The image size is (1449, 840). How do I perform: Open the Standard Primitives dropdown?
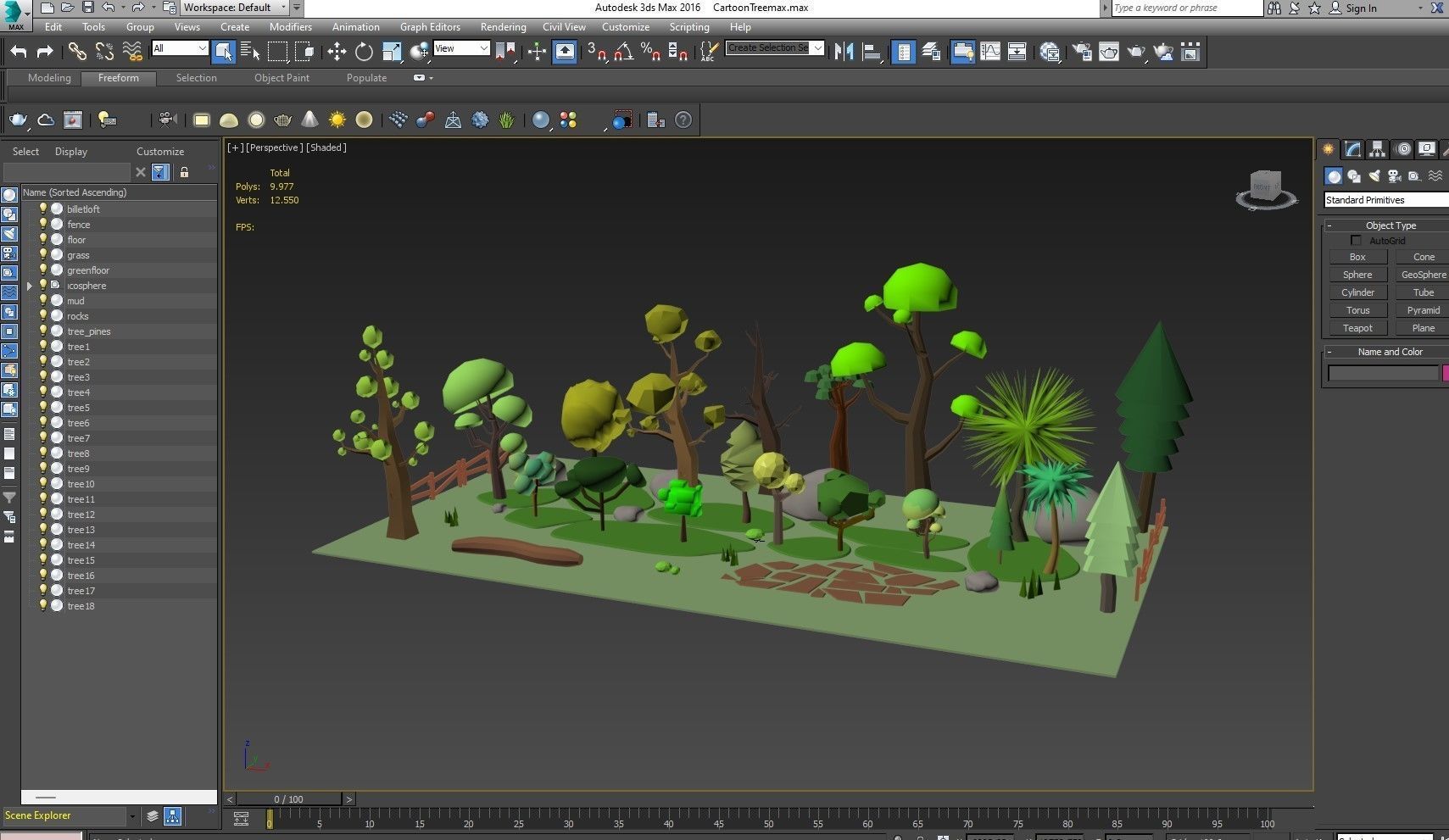pos(1386,200)
